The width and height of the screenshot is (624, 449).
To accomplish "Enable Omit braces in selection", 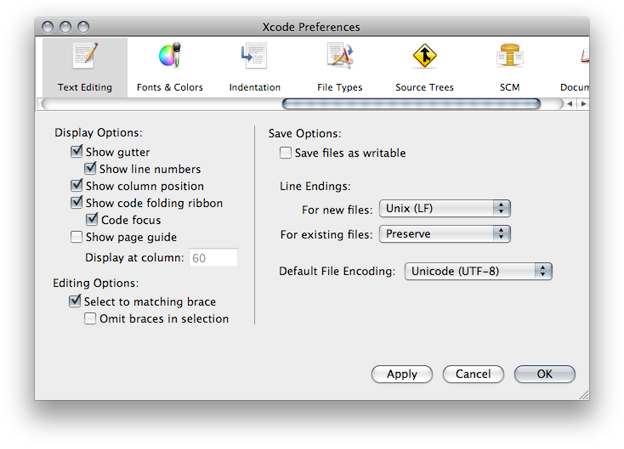I will 90,318.
